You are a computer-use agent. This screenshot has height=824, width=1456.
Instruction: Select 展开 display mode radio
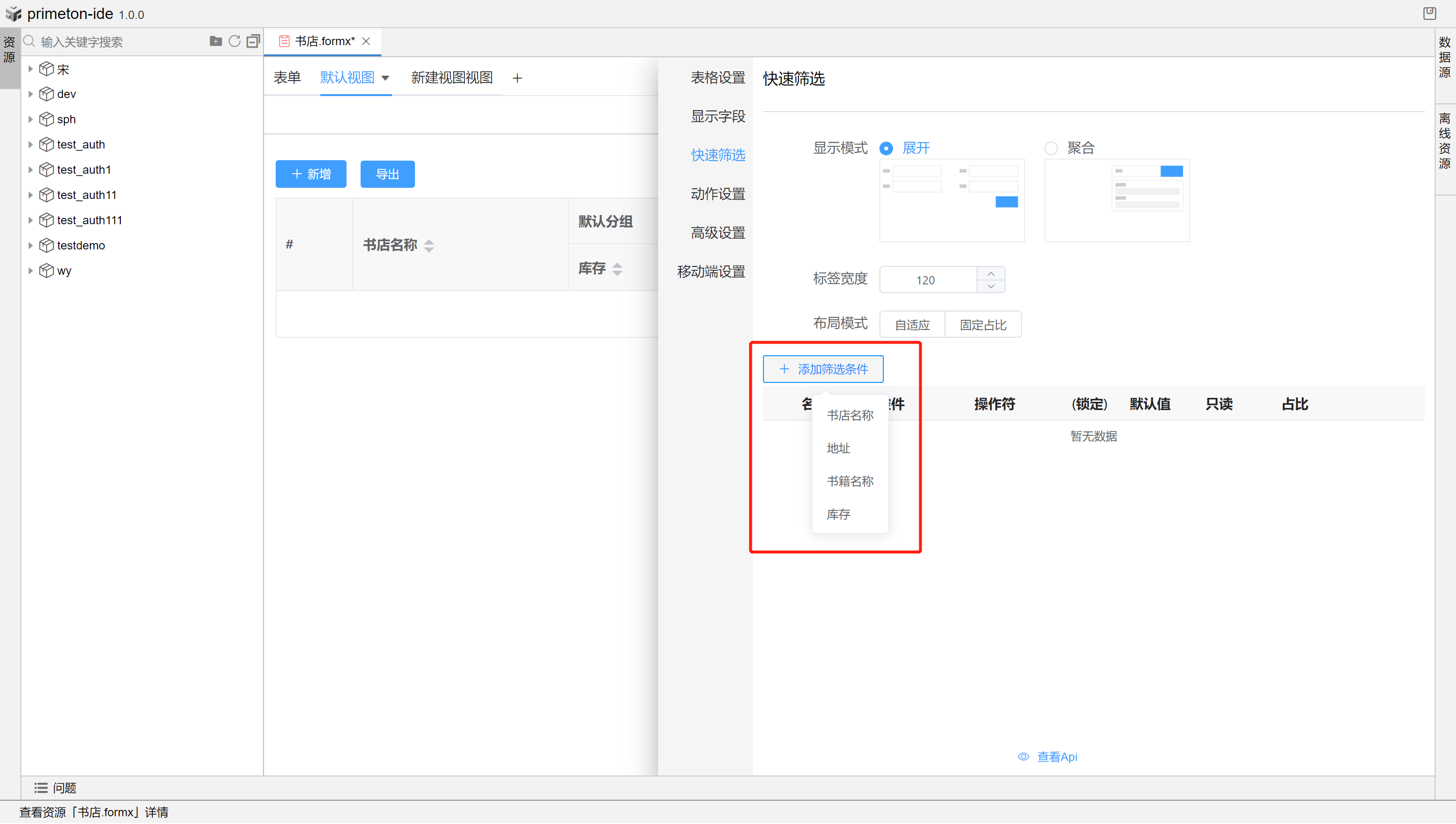pos(886,148)
